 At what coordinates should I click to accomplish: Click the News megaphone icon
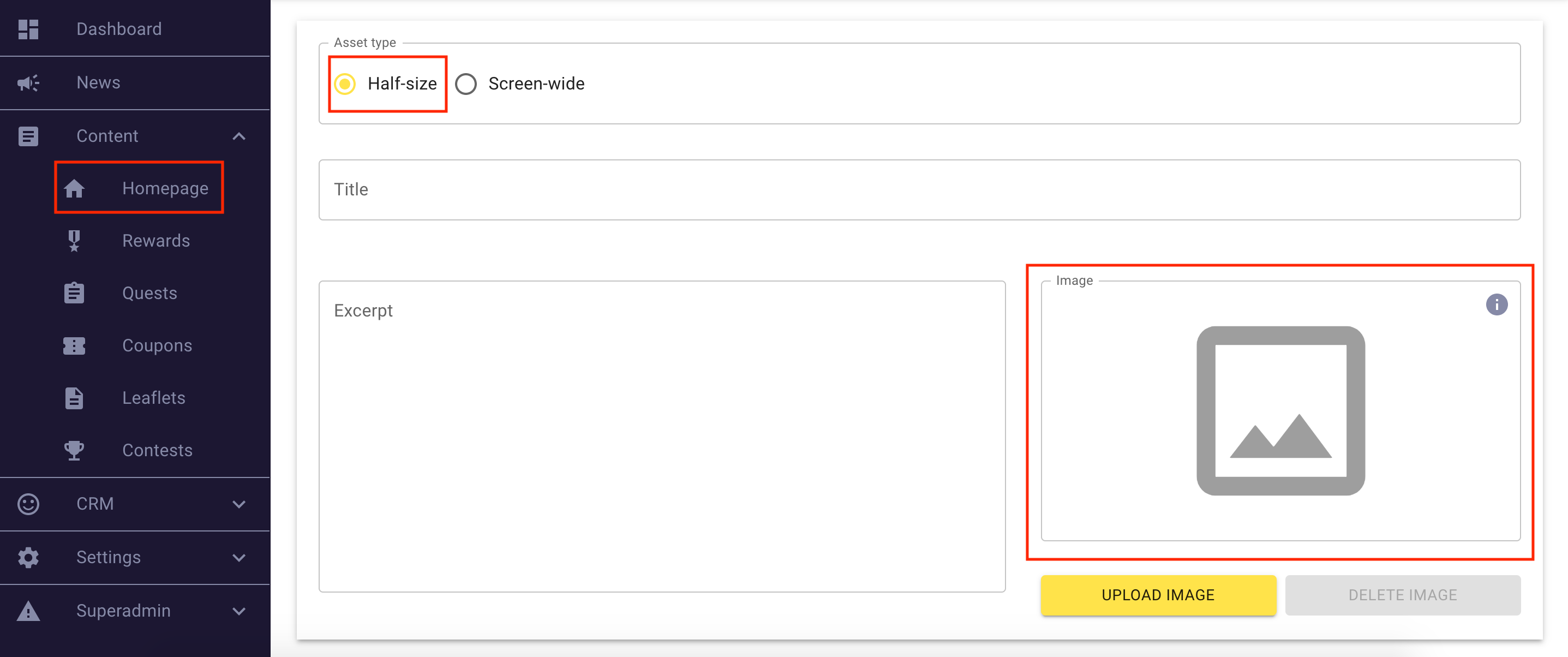tap(28, 82)
